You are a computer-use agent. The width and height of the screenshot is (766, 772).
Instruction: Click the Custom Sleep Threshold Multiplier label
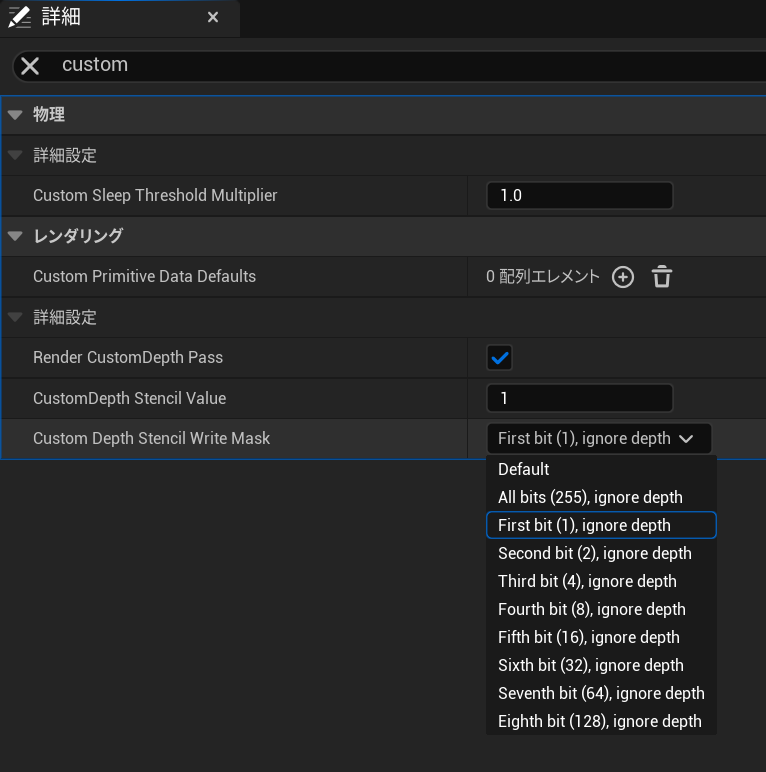pos(155,195)
